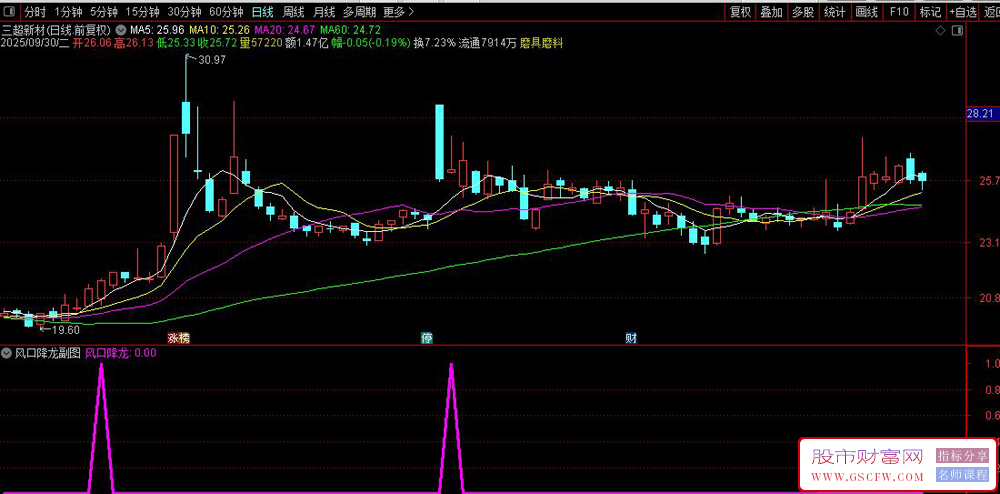Switch to 周线 weekly tab
This screenshot has height=494, width=1000.
pyautogui.click(x=293, y=11)
